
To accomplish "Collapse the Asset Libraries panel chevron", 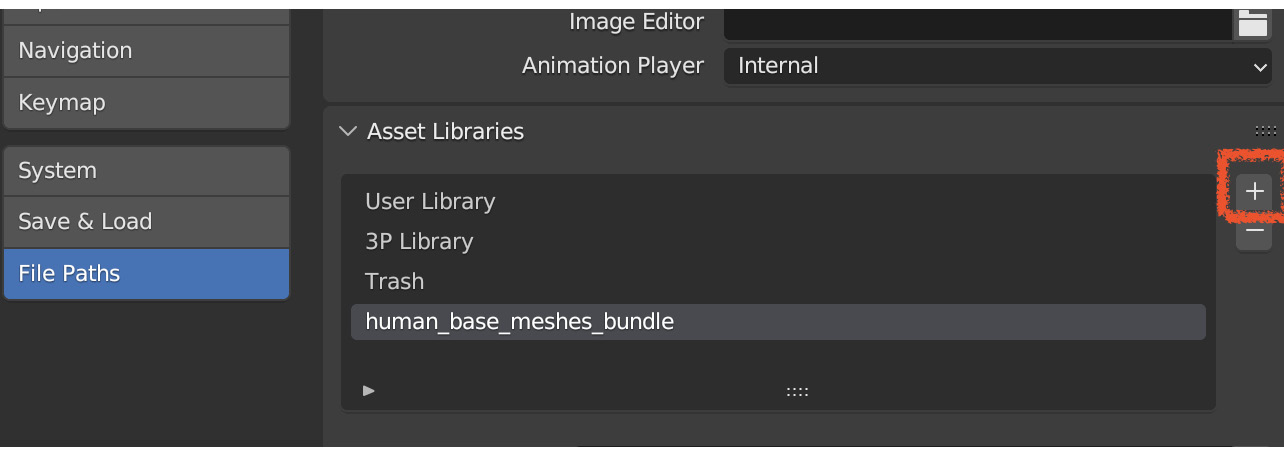I will pos(348,131).
